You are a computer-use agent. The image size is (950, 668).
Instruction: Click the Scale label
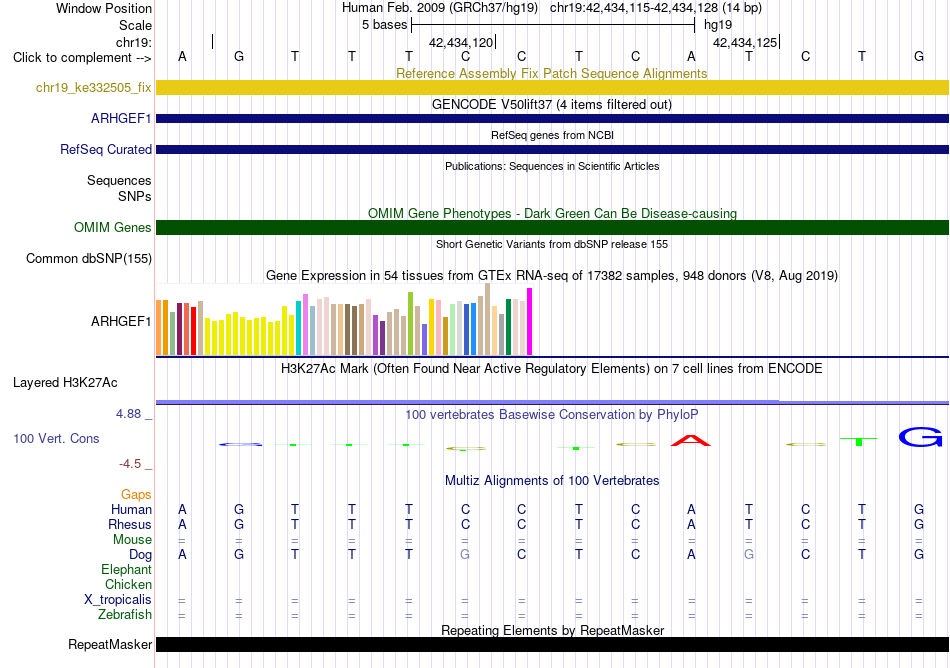pos(136,25)
